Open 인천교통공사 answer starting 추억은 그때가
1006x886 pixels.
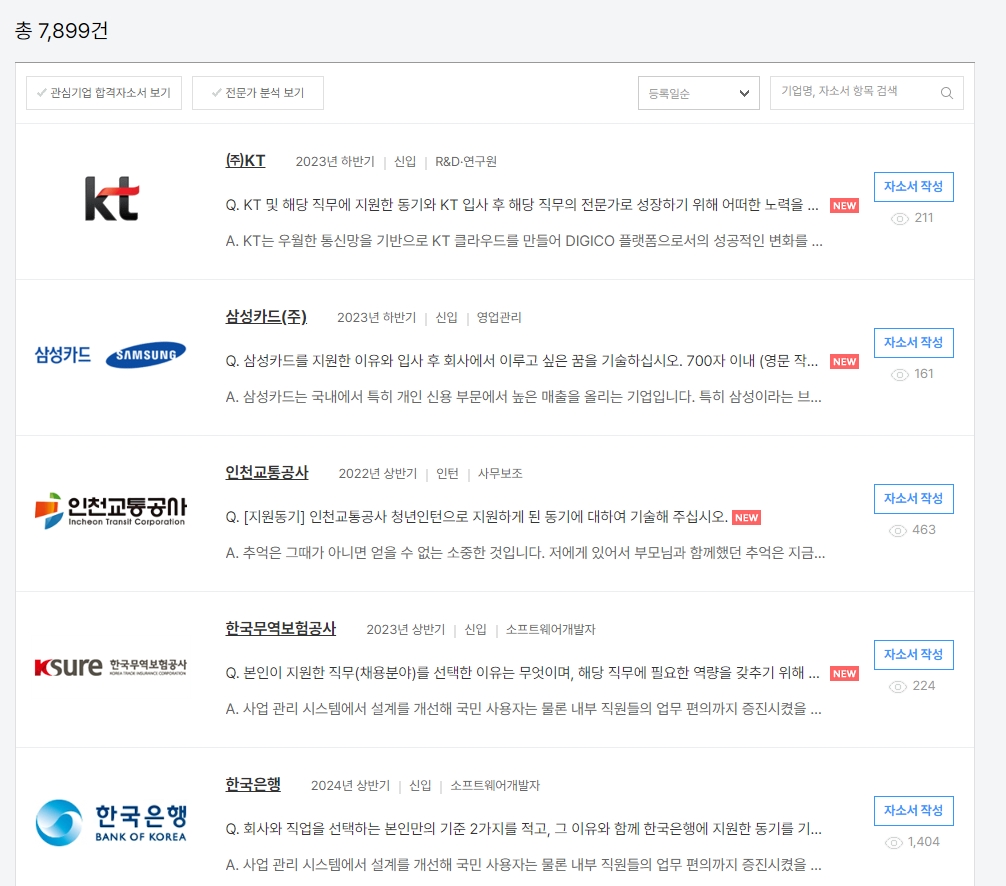pyautogui.click(x=525, y=553)
